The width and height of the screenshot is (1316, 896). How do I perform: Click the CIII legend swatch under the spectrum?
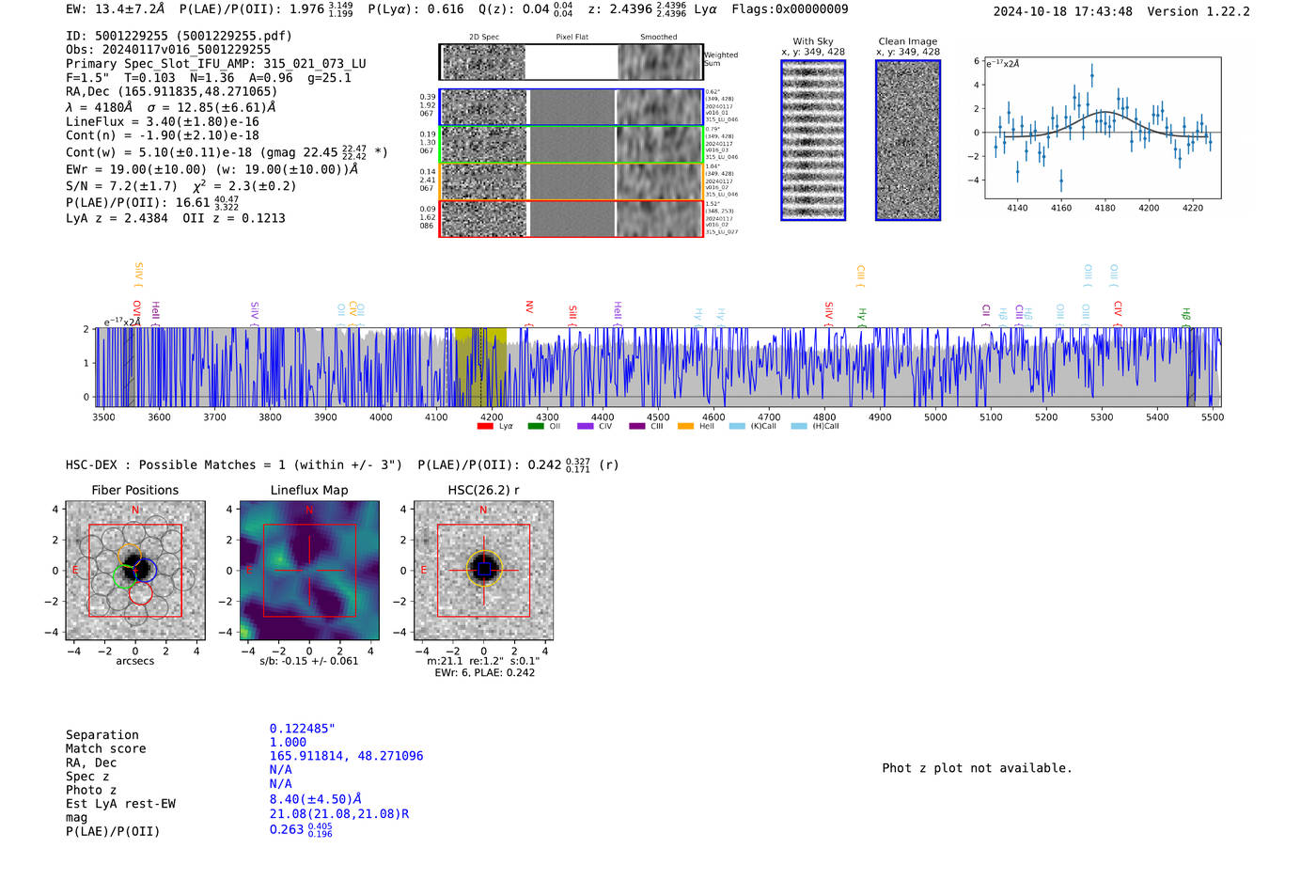click(637, 426)
